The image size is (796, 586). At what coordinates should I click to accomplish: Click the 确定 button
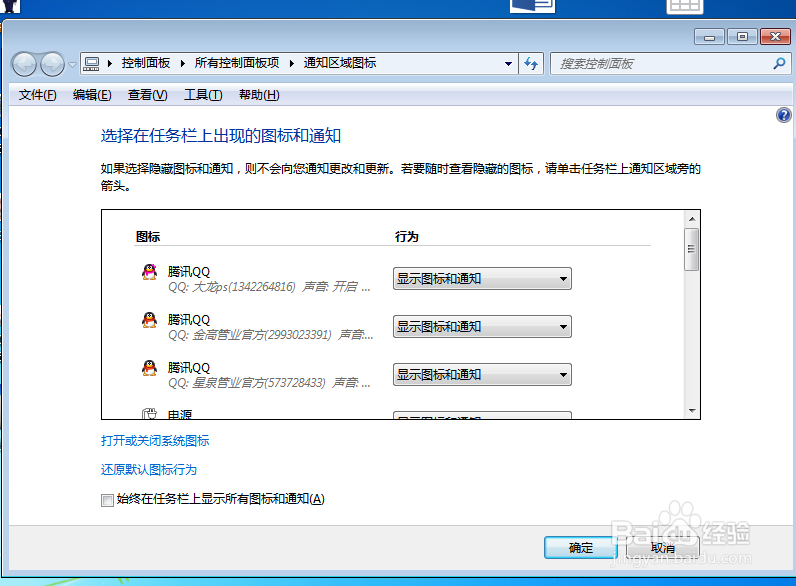pos(581,547)
